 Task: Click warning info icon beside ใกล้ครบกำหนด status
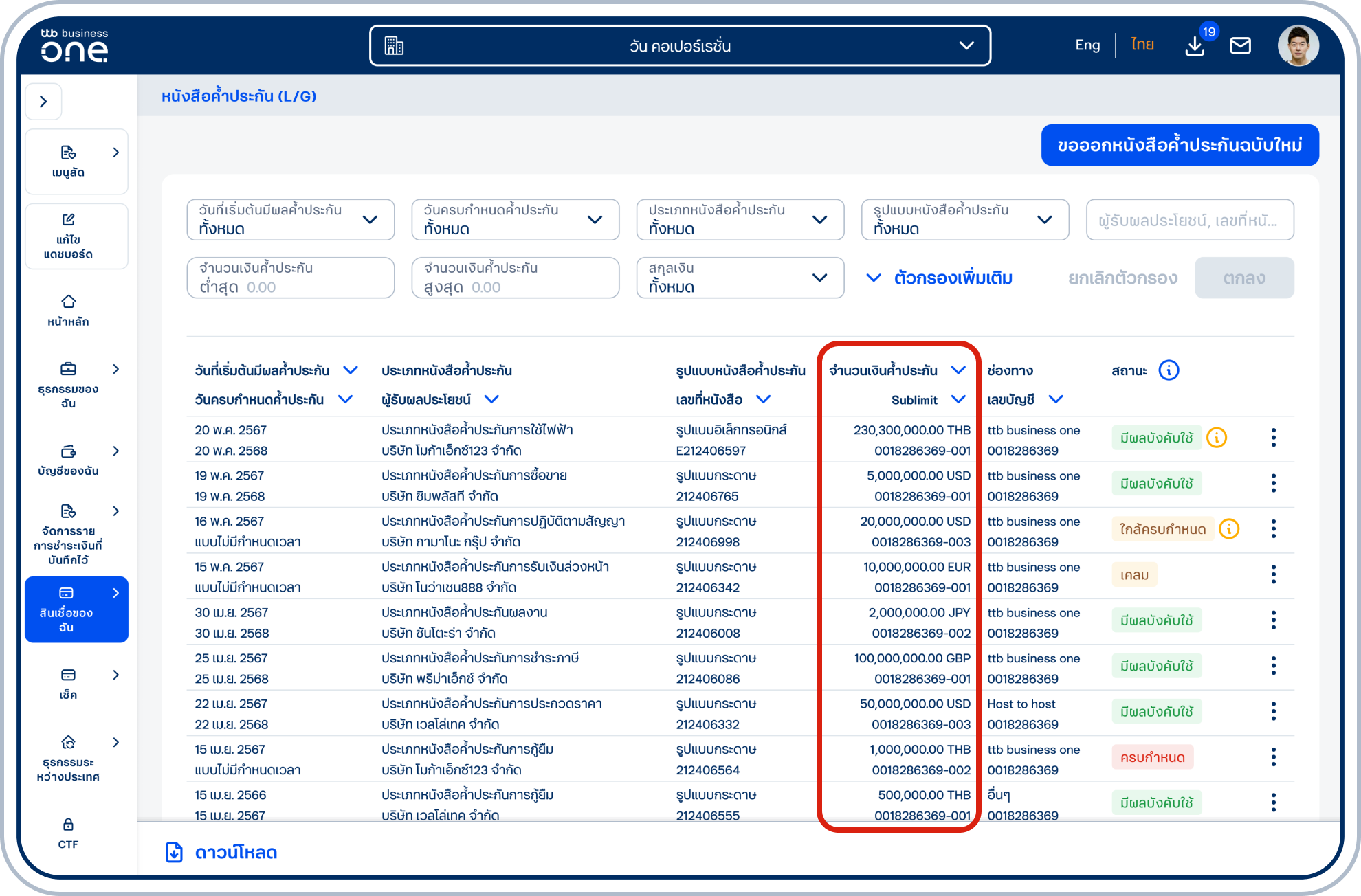coord(1229,529)
